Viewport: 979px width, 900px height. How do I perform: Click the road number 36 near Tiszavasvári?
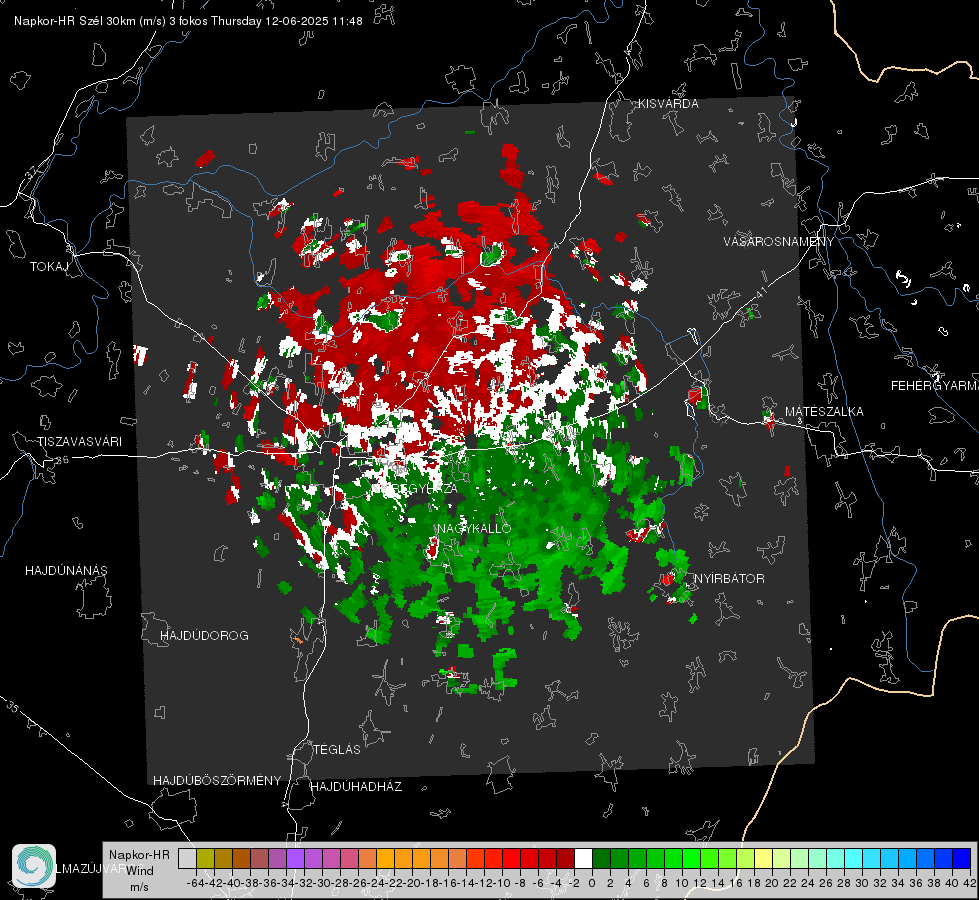(x=62, y=460)
